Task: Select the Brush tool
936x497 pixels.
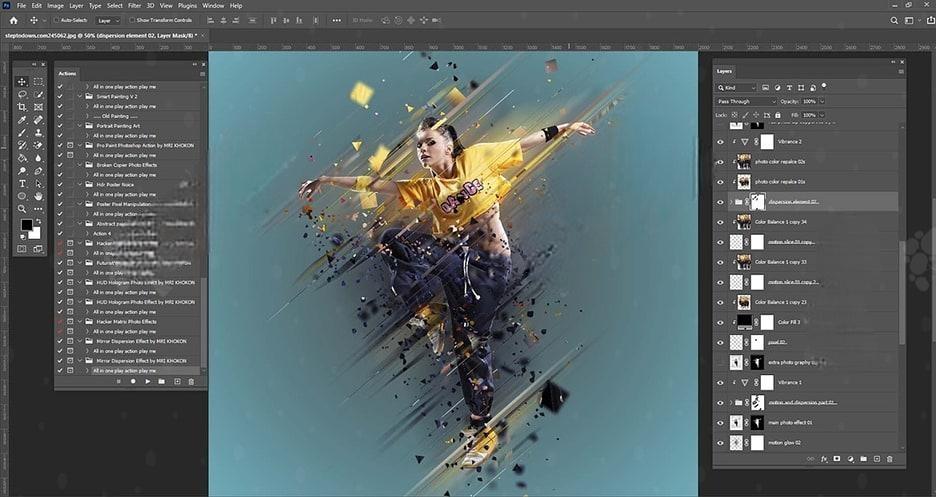Action: click(22, 133)
